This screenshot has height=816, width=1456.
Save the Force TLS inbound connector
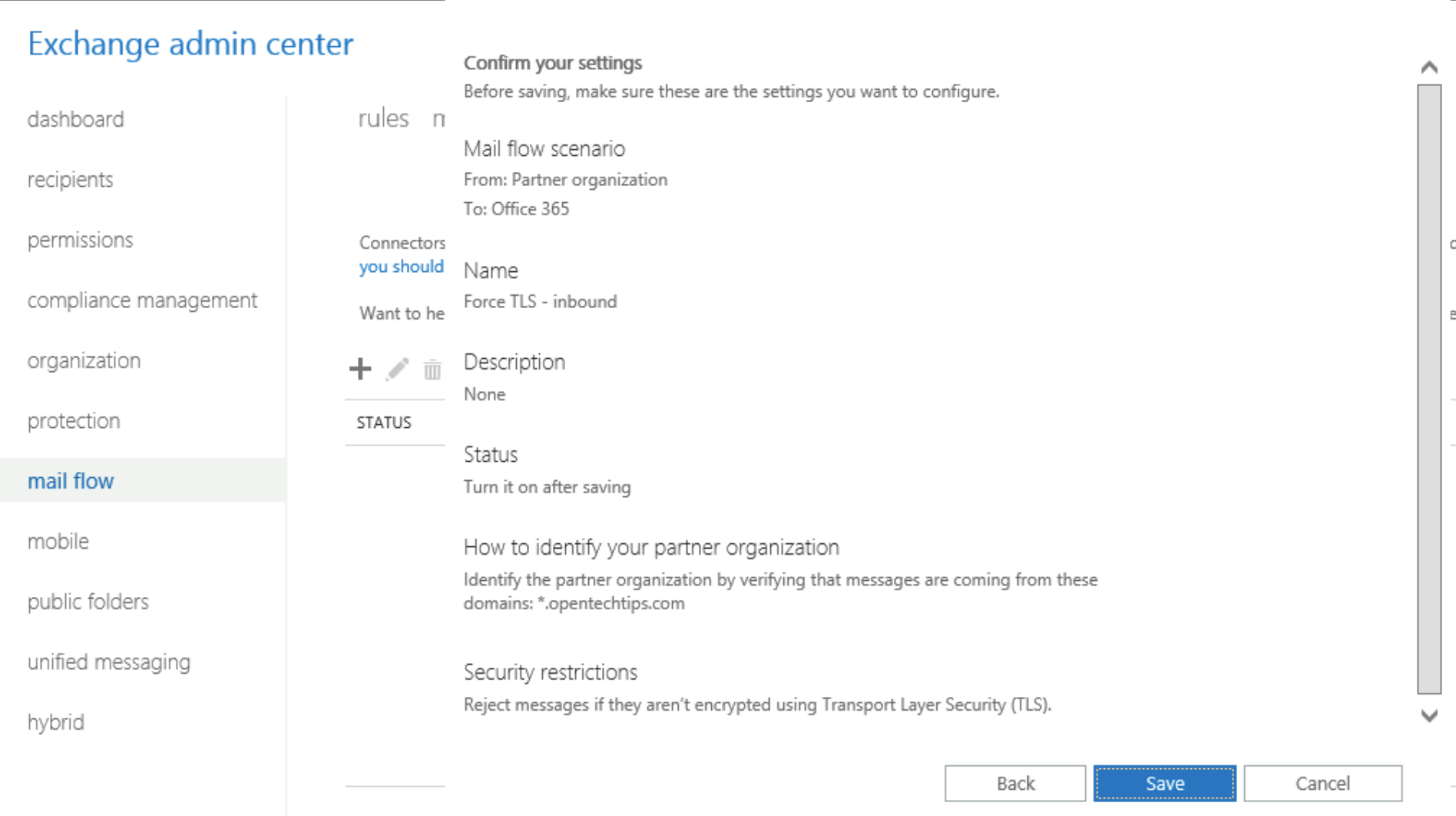(1164, 783)
